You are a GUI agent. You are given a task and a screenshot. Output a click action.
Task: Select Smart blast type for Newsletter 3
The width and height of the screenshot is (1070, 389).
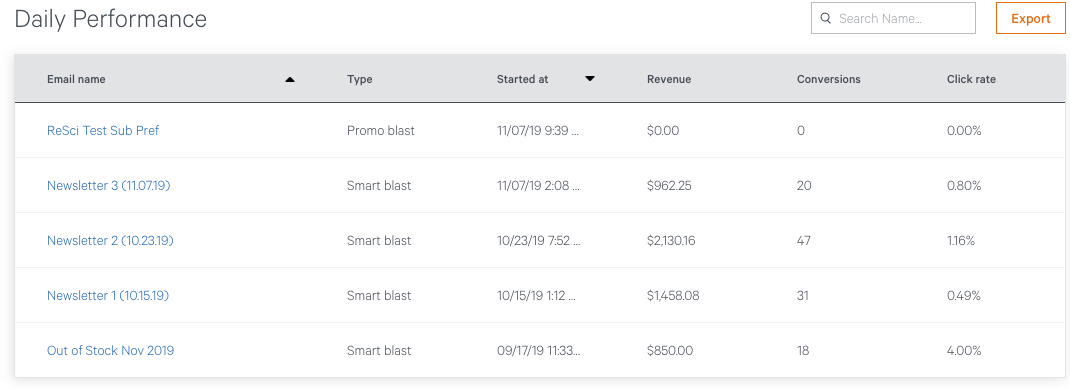[379, 186]
